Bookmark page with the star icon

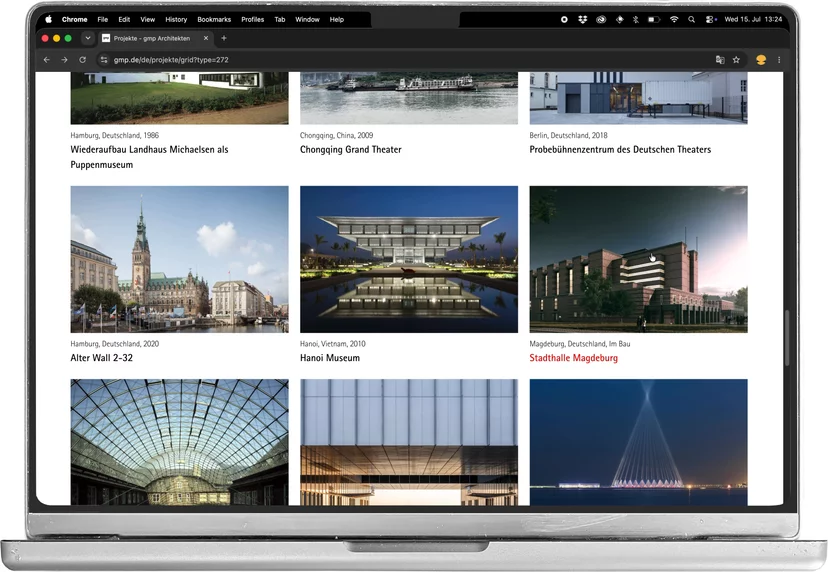(736, 60)
